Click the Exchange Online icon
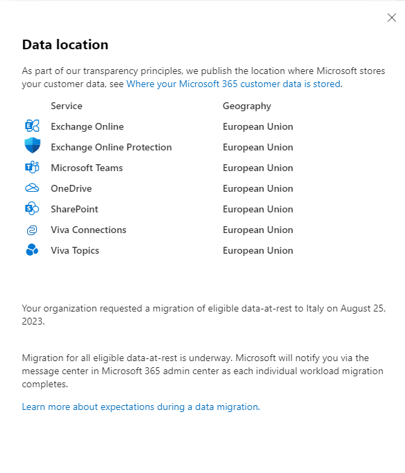 pos(32,126)
